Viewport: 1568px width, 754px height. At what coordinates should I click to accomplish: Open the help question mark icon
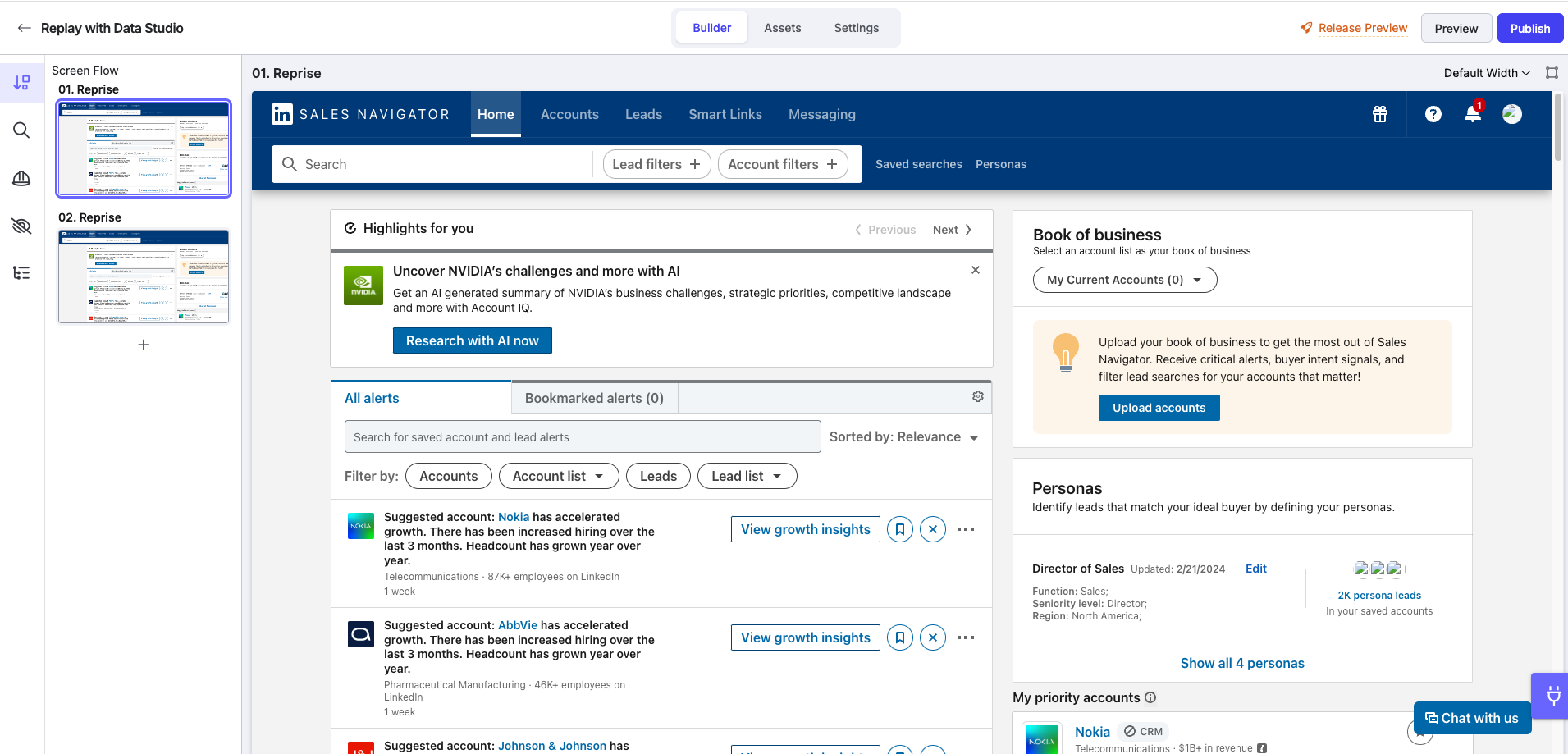1433,114
